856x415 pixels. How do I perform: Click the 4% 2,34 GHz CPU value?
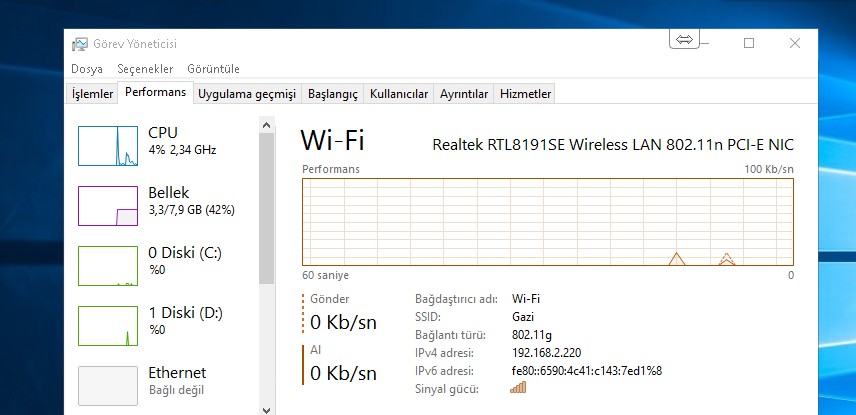(x=182, y=150)
